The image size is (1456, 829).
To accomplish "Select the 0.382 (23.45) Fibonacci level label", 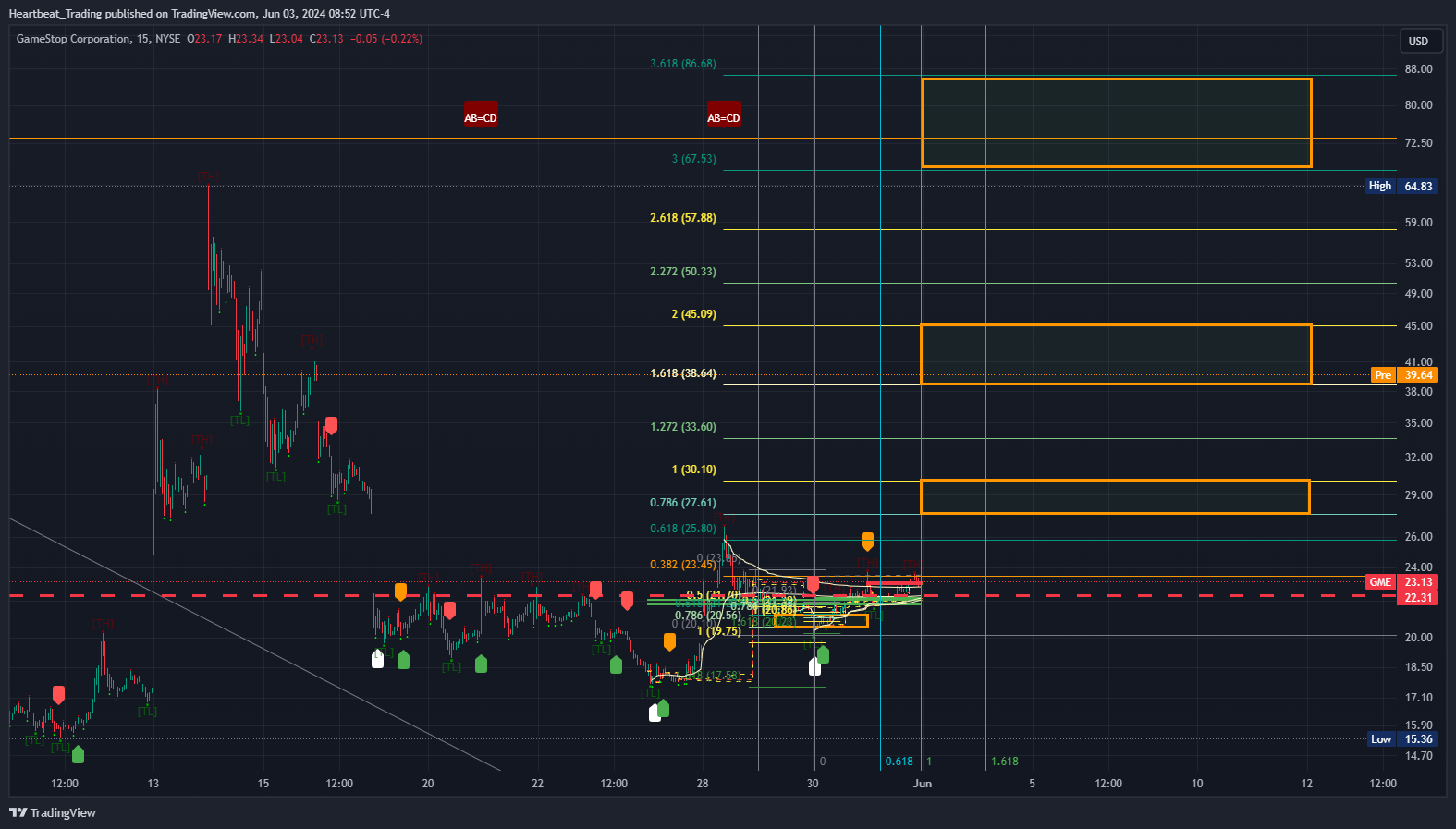I will [x=682, y=565].
